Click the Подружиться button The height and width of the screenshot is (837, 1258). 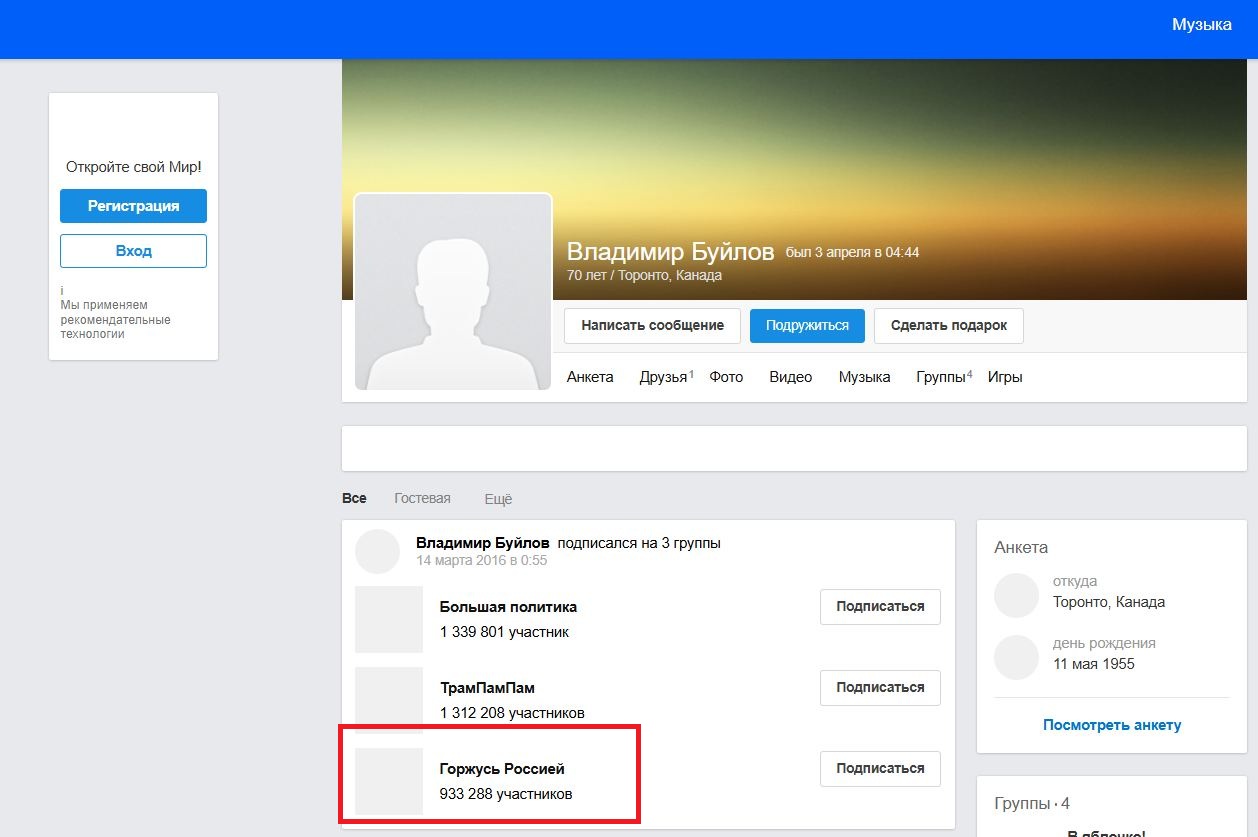[807, 326]
